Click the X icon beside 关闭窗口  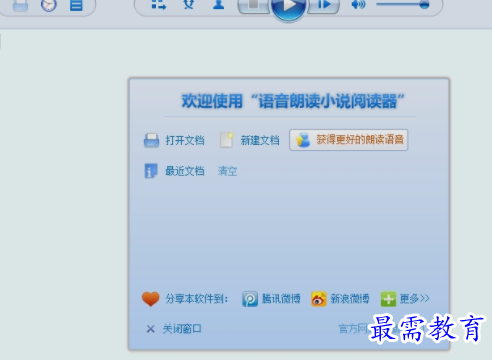[x=151, y=329]
